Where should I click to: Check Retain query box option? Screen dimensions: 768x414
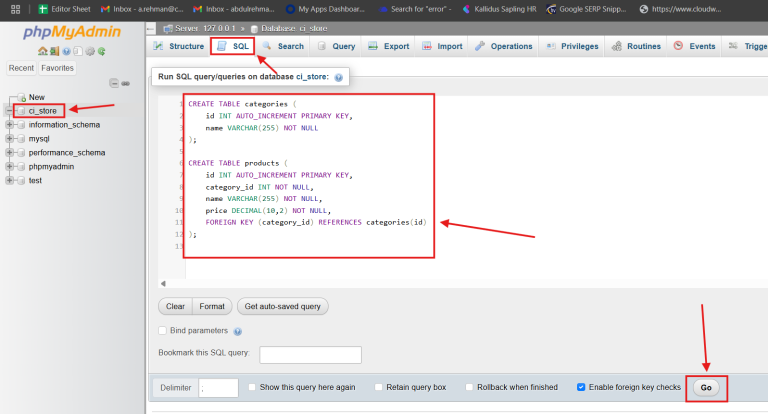378,387
